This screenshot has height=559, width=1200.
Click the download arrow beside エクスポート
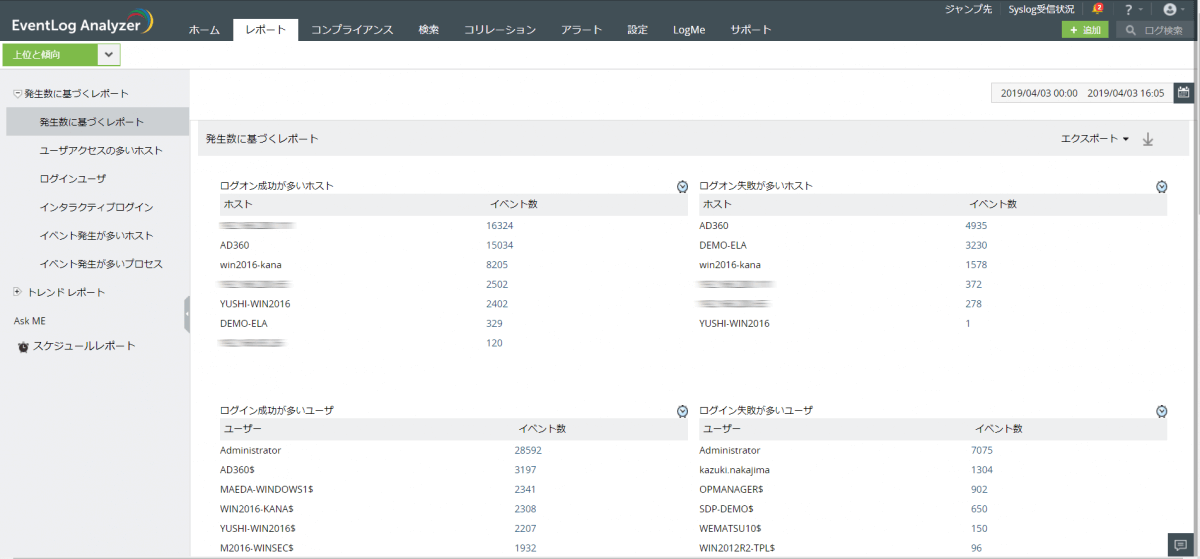[x=1148, y=140]
